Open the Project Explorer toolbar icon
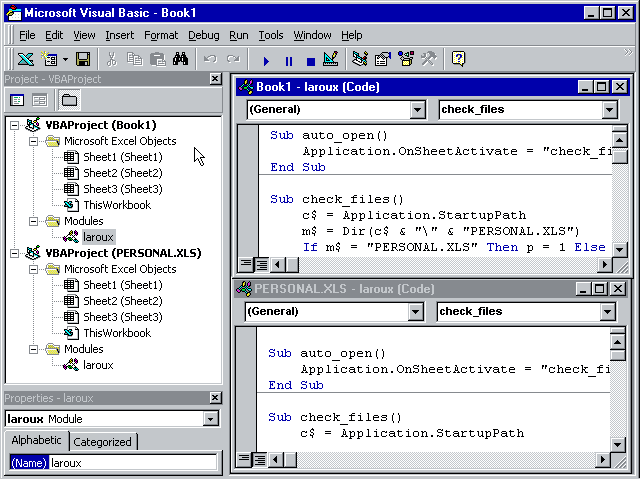640x480 pixels. (x=360, y=59)
